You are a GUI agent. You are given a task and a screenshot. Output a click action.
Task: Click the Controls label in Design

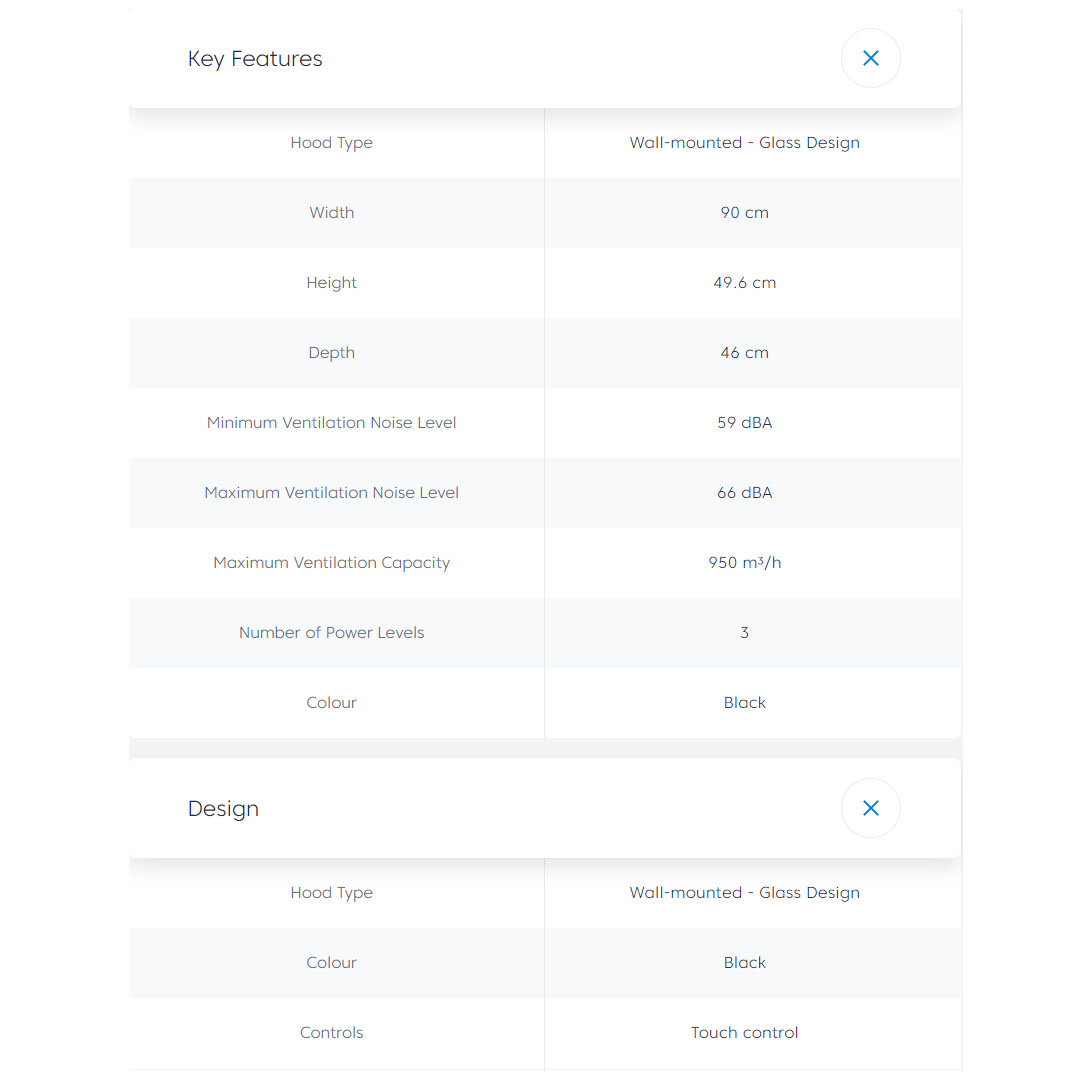331,1033
